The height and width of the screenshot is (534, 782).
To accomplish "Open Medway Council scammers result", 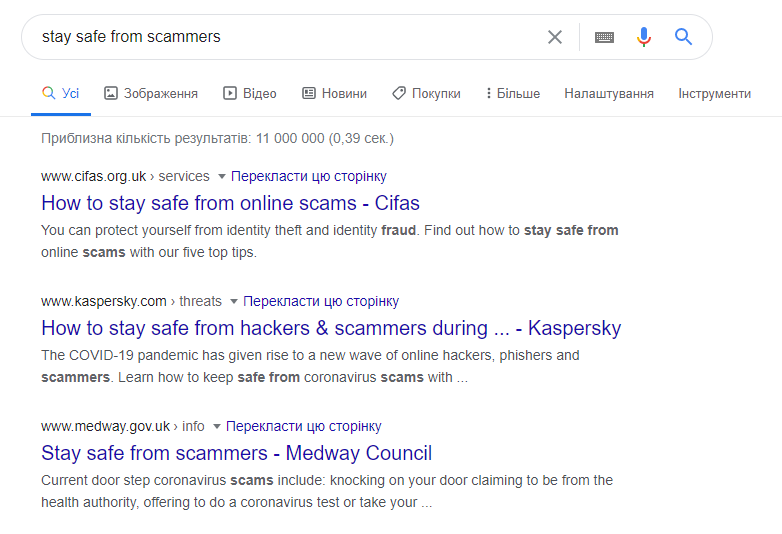I will [x=236, y=453].
